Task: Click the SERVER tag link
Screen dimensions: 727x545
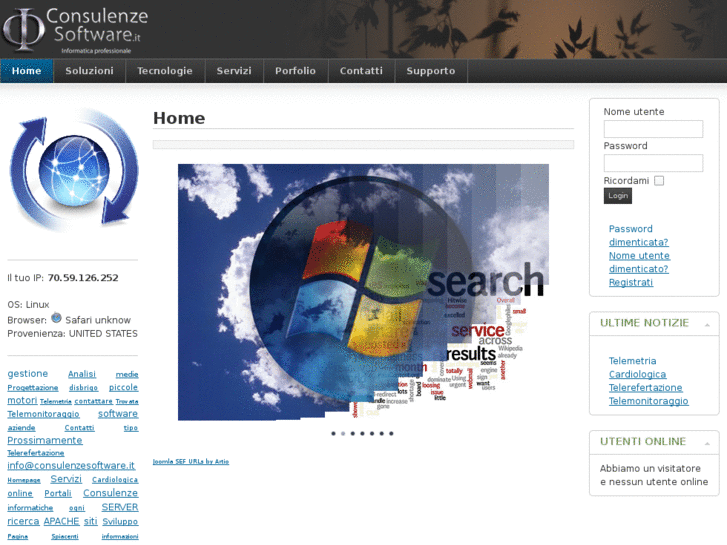Action: tap(120, 507)
